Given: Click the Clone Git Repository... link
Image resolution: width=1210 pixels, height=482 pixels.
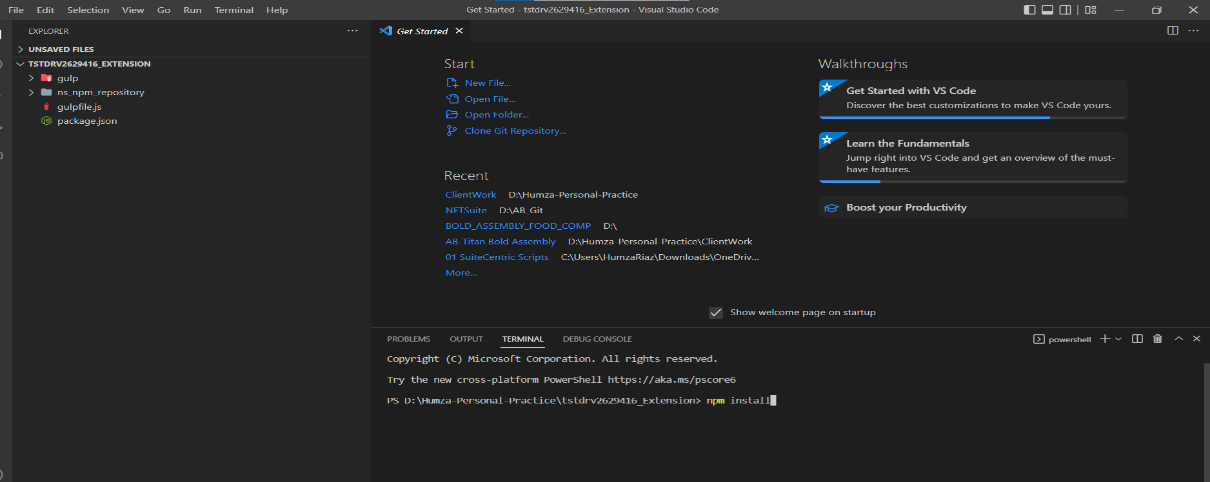Looking at the screenshot, I should 515,130.
